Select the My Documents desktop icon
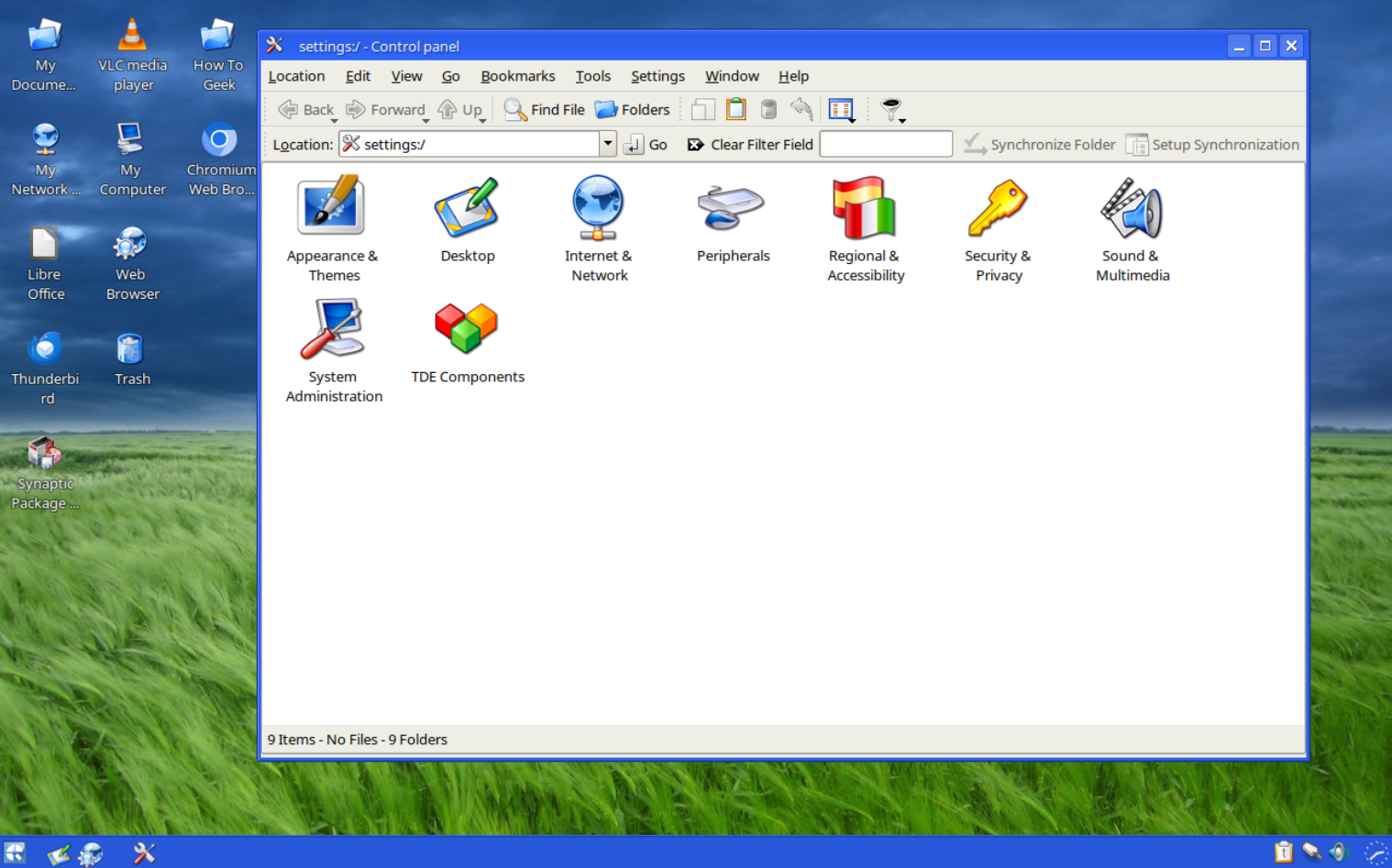Screen dimensions: 1392x868 pos(45,55)
